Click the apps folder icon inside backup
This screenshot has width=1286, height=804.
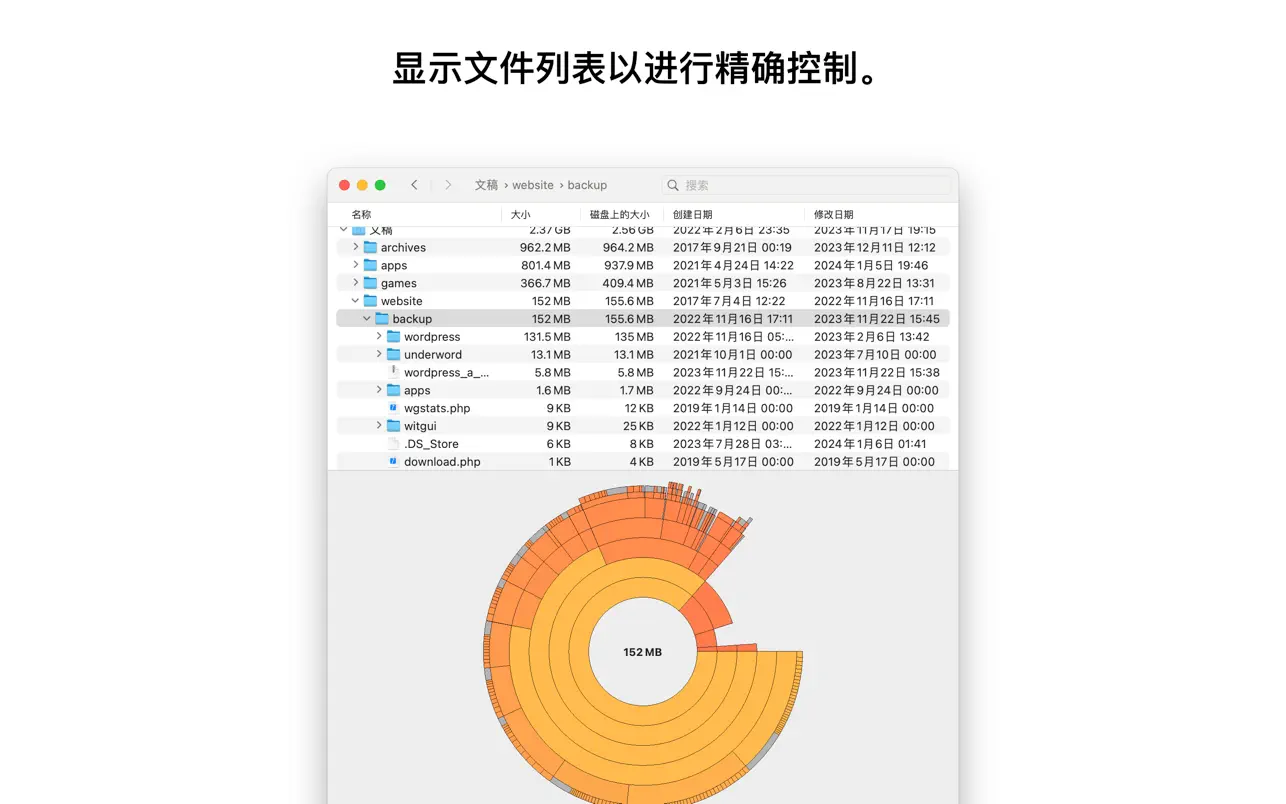point(394,390)
